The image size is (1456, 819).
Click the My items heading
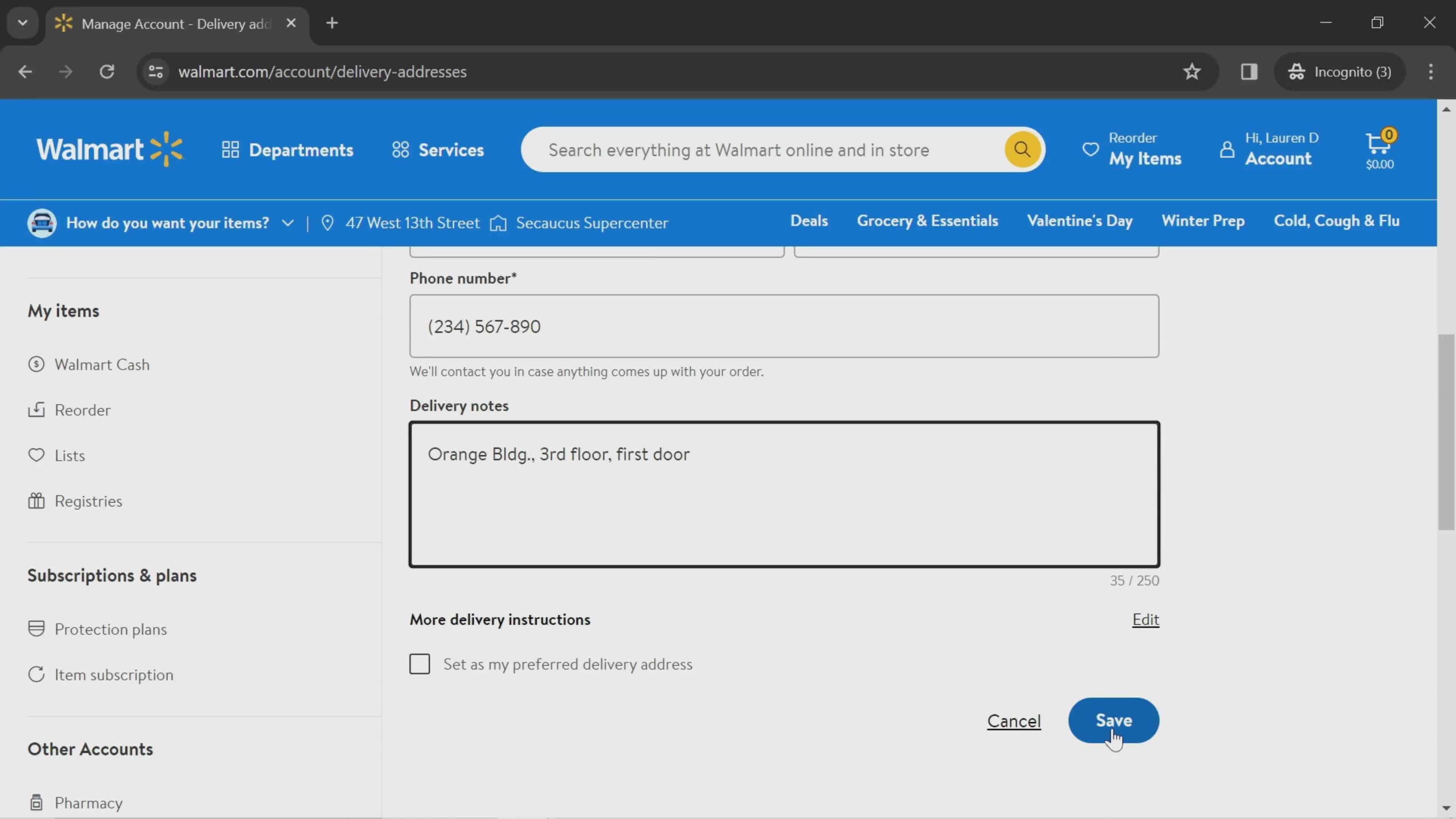pos(63,311)
